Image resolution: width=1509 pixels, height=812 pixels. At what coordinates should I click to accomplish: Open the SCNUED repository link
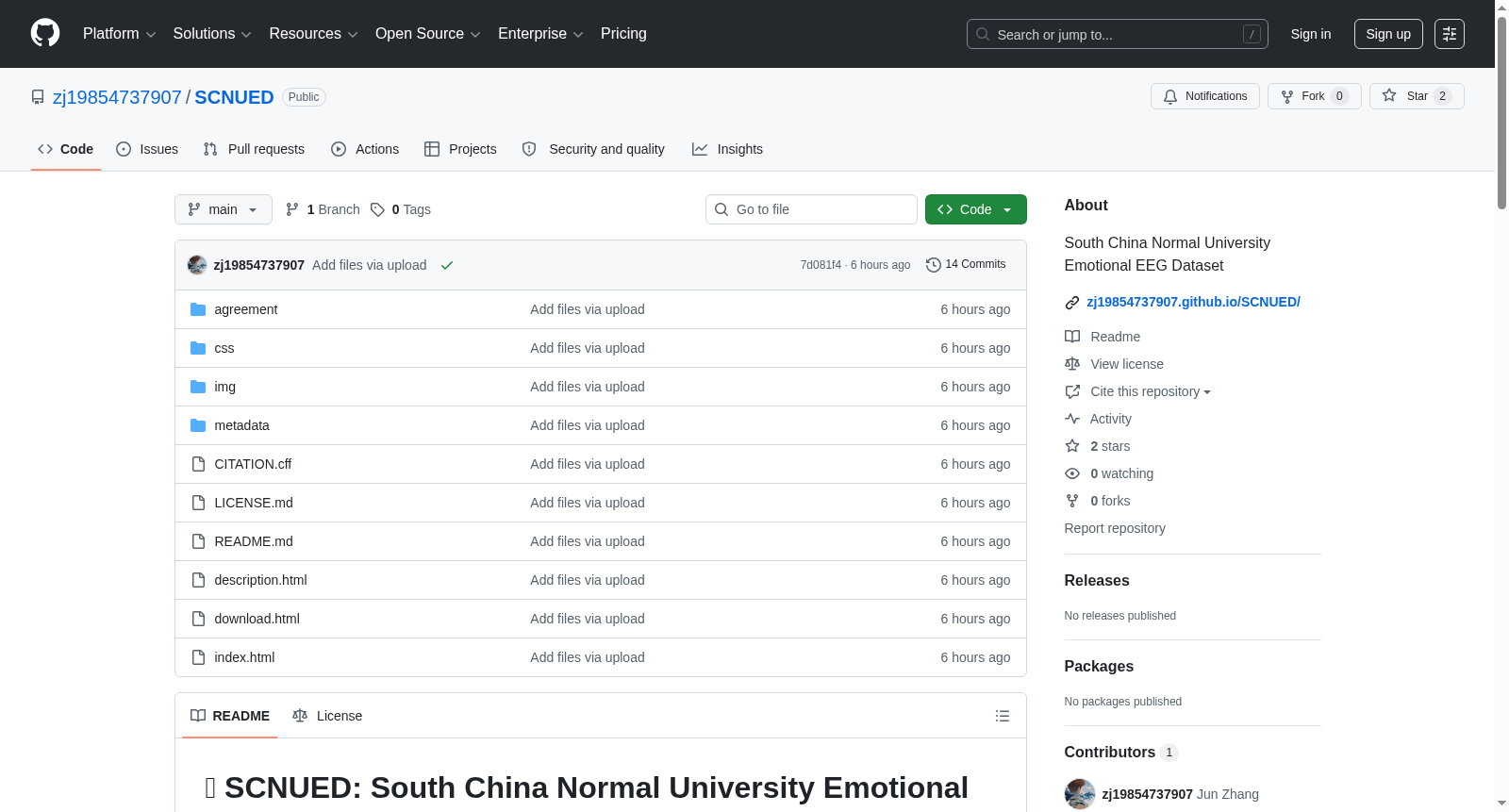(x=234, y=97)
